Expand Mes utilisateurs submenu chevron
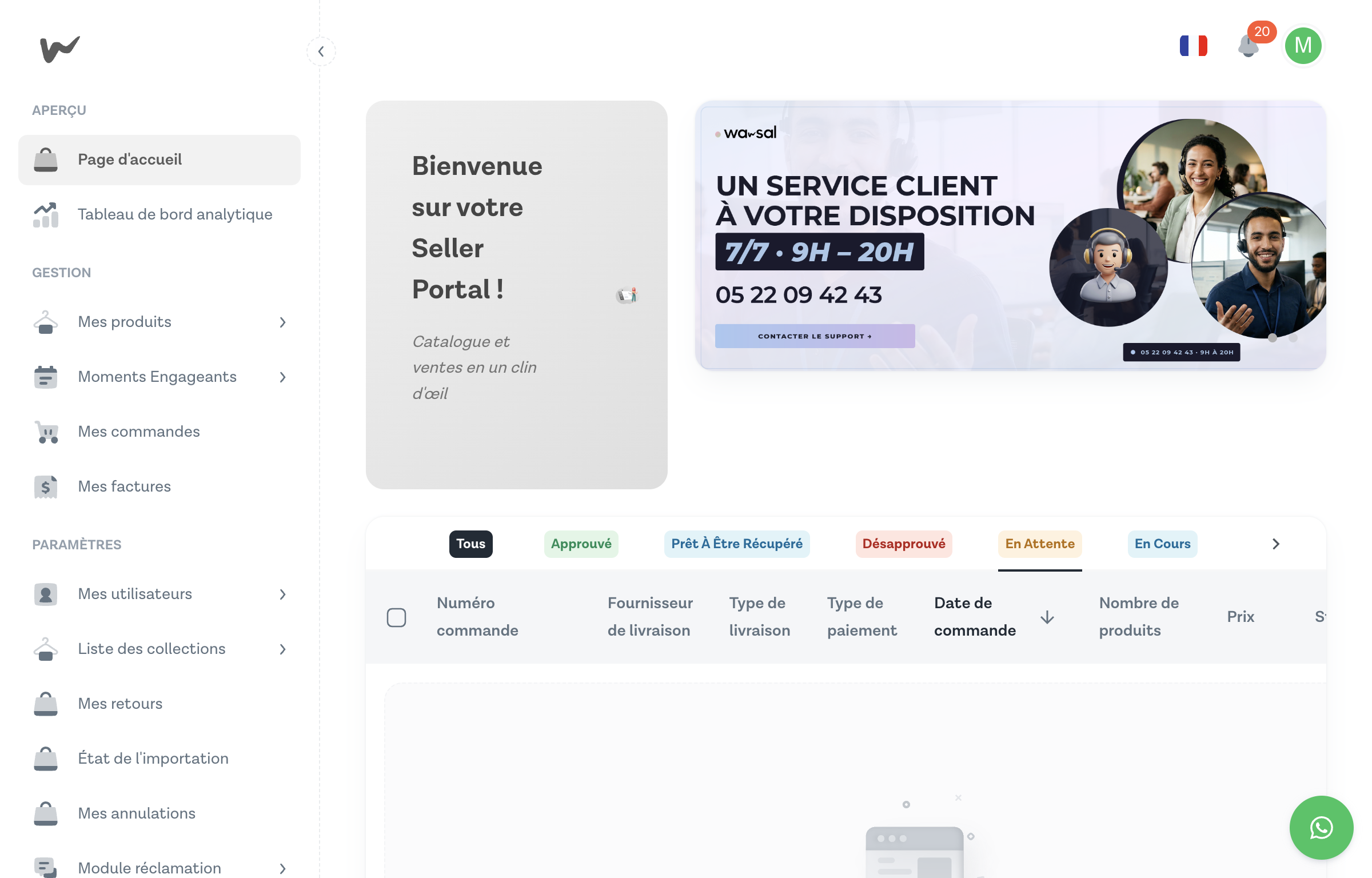Viewport: 1372px width, 878px height. tap(282, 594)
